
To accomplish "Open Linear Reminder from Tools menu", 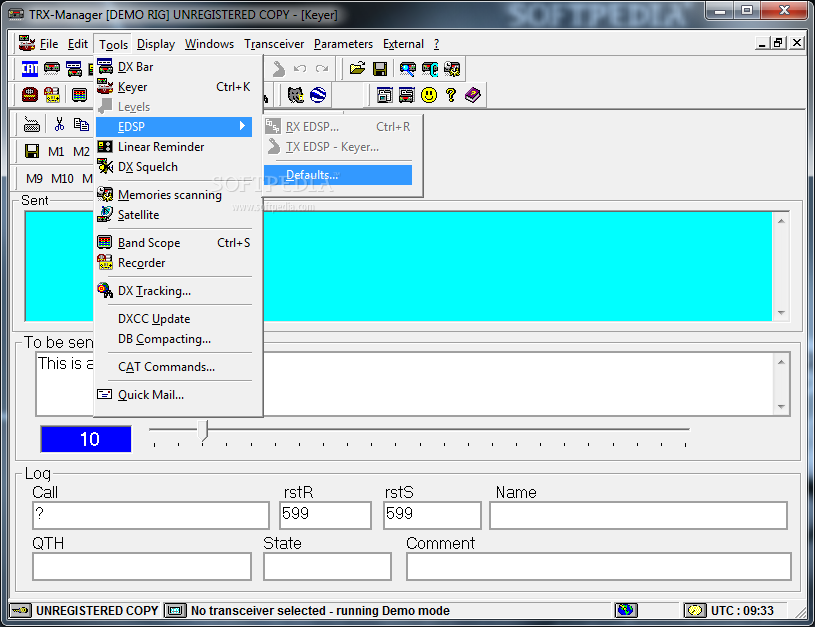I will (x=174, y=147).
